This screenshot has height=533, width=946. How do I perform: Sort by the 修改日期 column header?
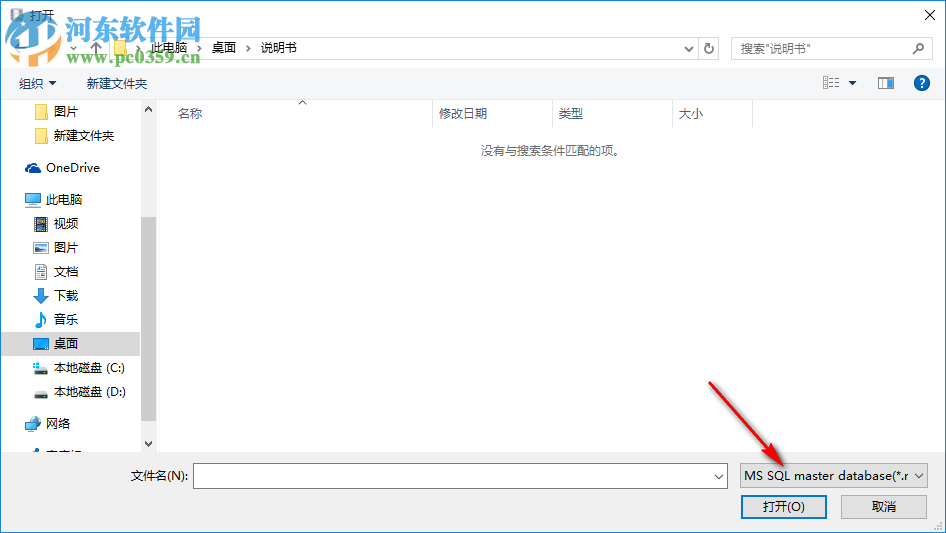coord(463,113)
